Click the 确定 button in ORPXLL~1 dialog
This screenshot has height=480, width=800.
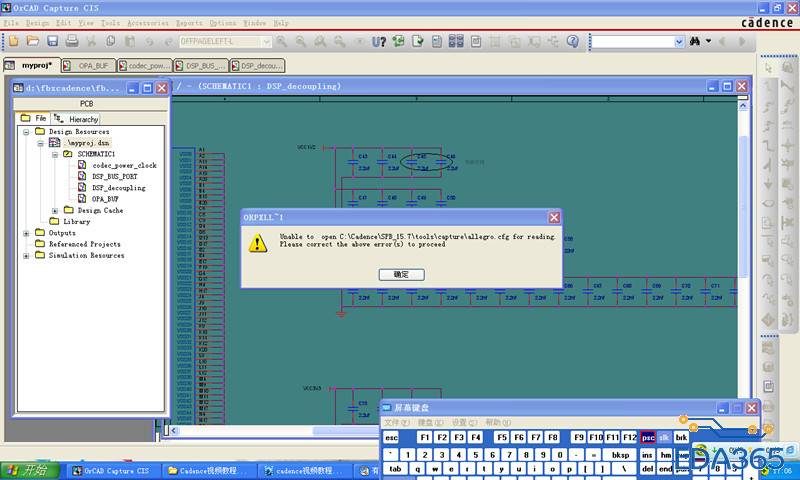[402, 274]
